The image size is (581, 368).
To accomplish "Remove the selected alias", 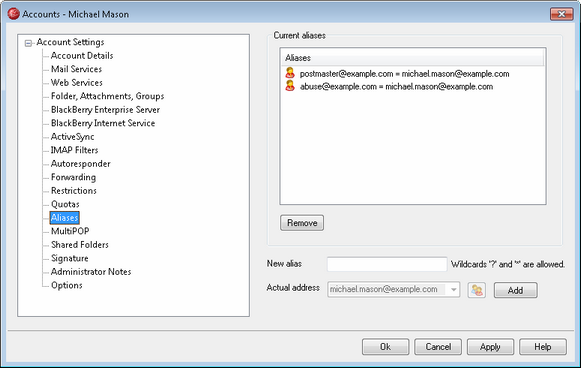I will (302, 223).
